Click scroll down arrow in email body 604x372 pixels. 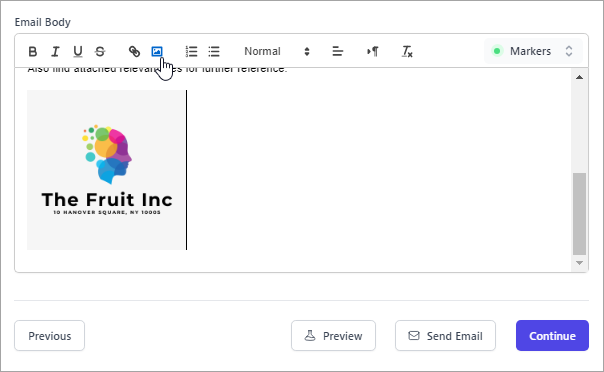point(579,263)
